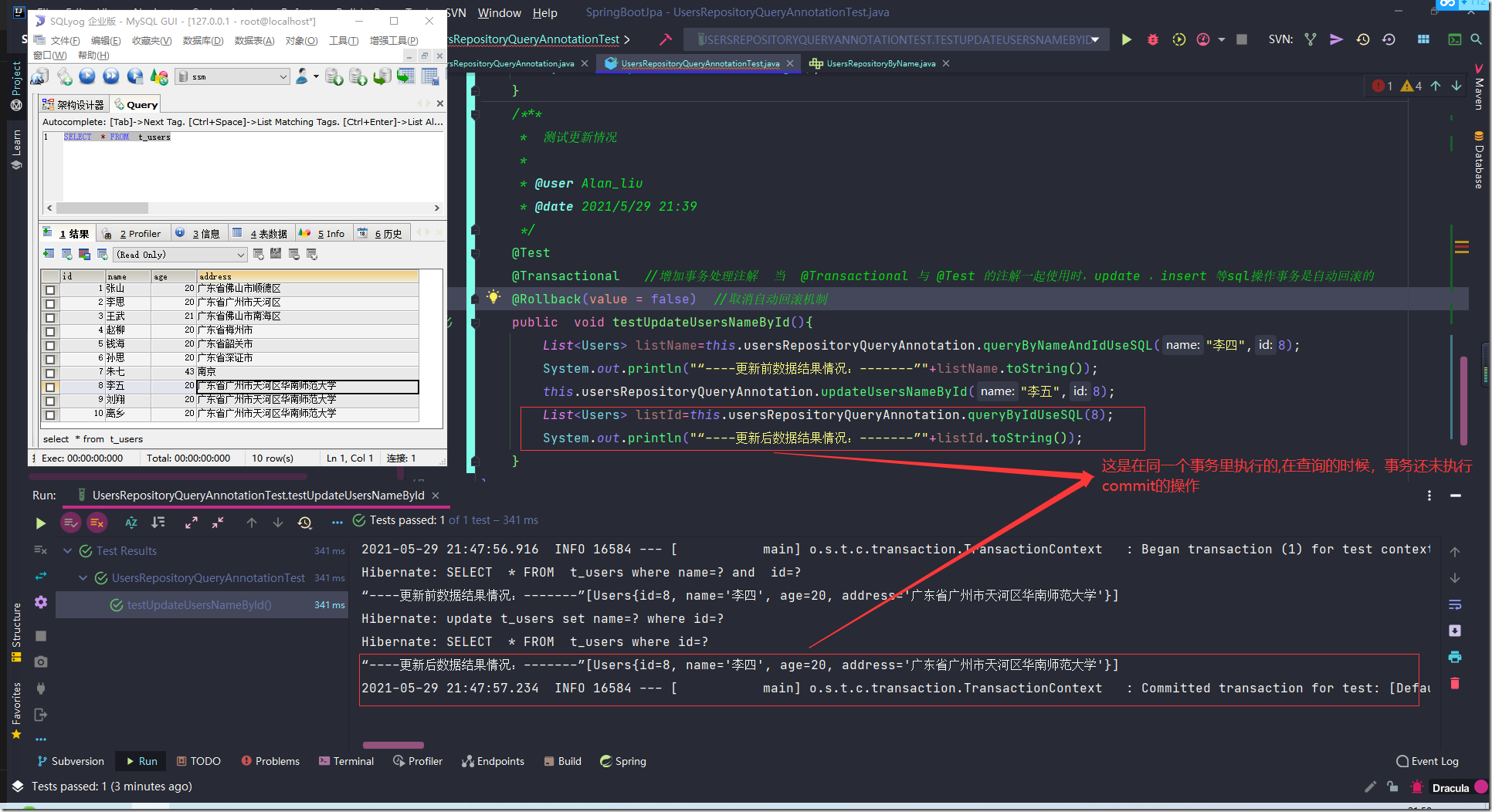Check the row checkbox for 赵柳
Image resolution: width=1492 pixels, height=812 pixels.
[50, 331]
